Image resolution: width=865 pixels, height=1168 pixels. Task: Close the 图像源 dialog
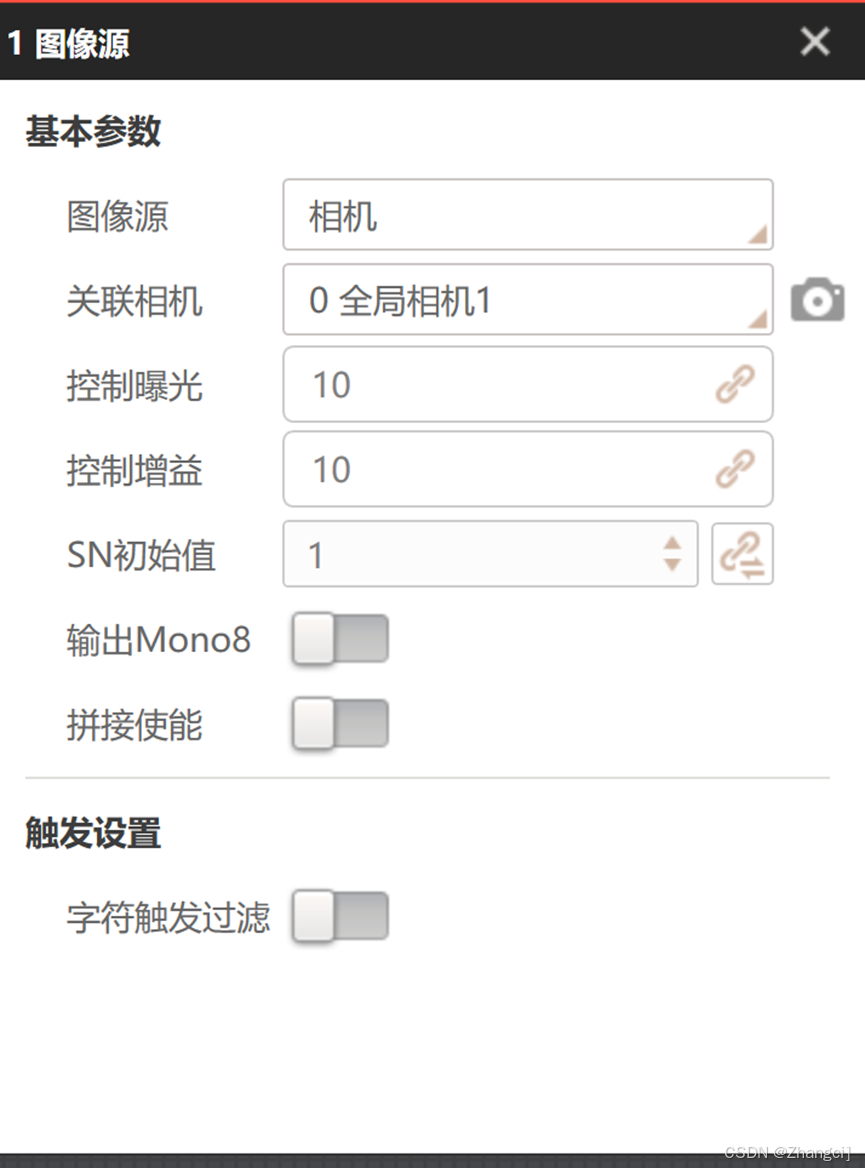click(815, 42)
